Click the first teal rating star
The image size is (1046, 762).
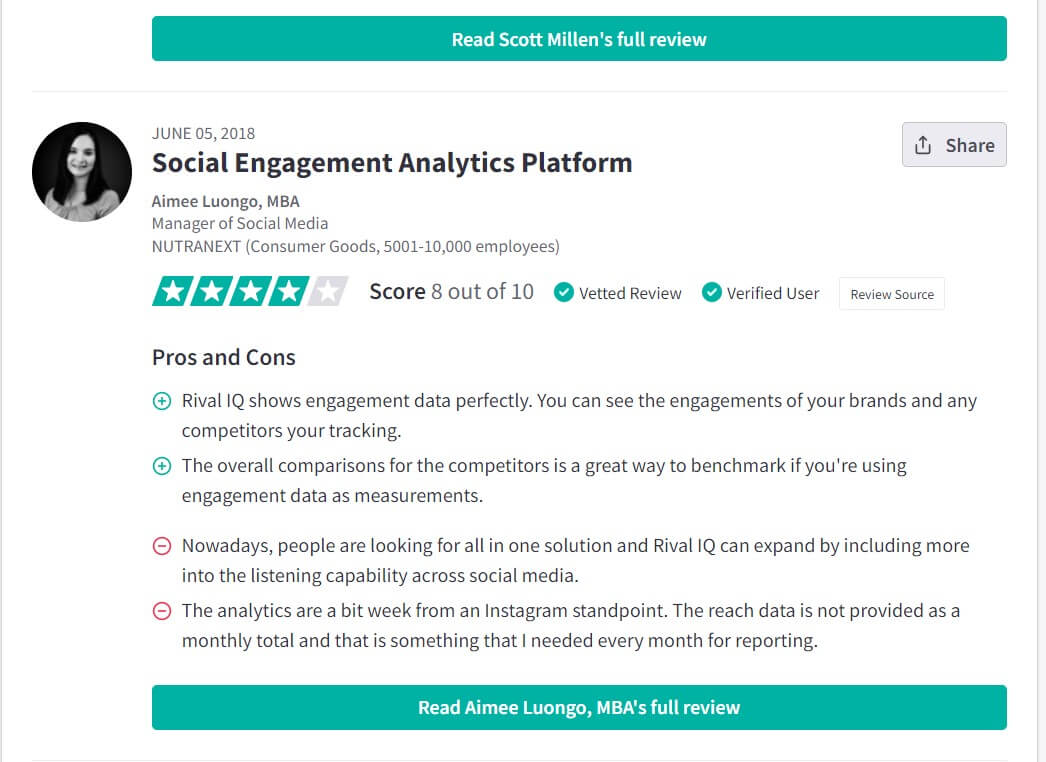click(x=173, y=291)
